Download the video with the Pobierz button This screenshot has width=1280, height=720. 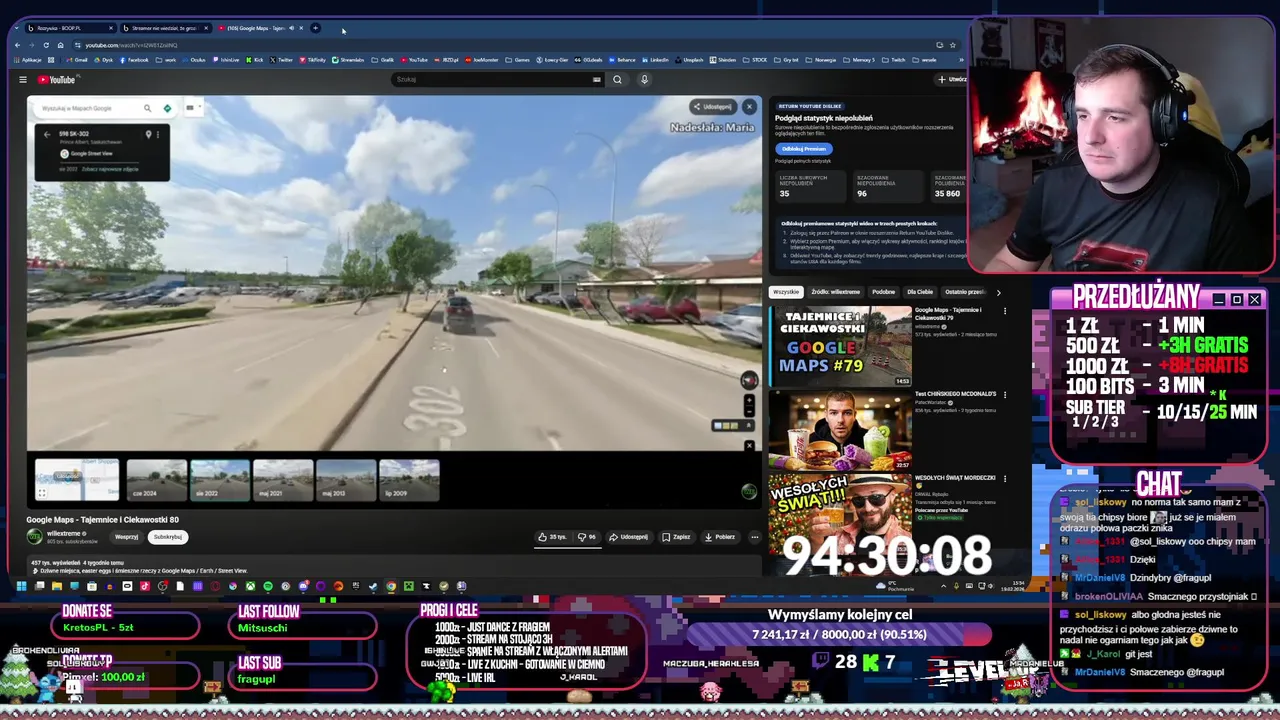pyautogui.click(x=720, y=537)
